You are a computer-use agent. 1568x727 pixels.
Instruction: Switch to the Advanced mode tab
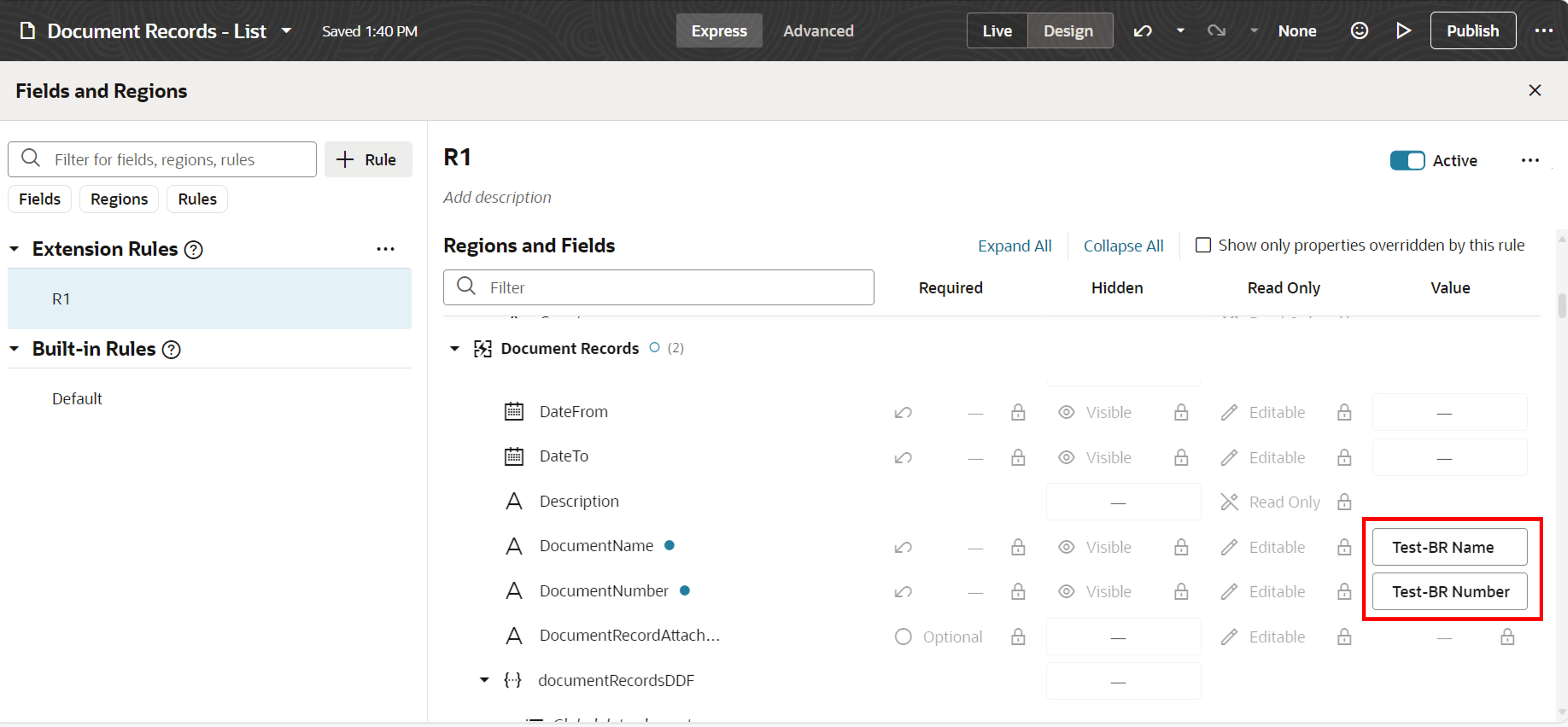coord(818,30)
